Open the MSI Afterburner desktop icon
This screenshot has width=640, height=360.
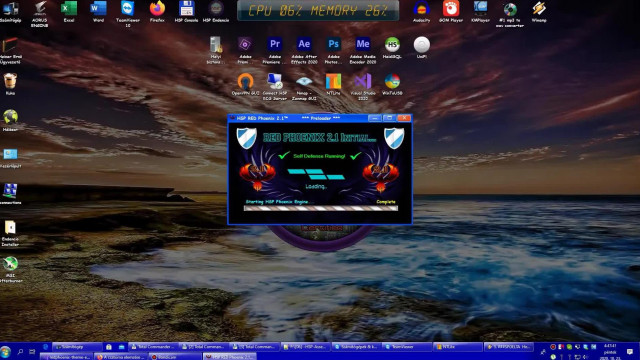coord(10,269)
